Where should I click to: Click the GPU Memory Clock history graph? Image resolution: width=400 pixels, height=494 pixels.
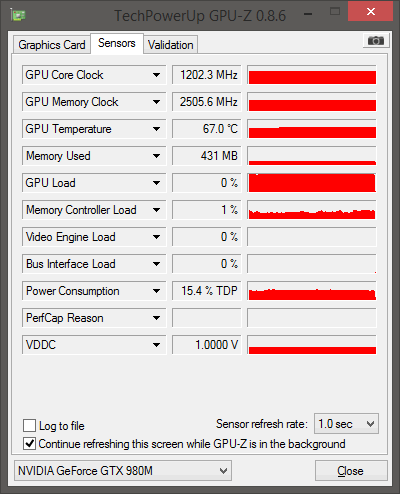pos(312,102)
